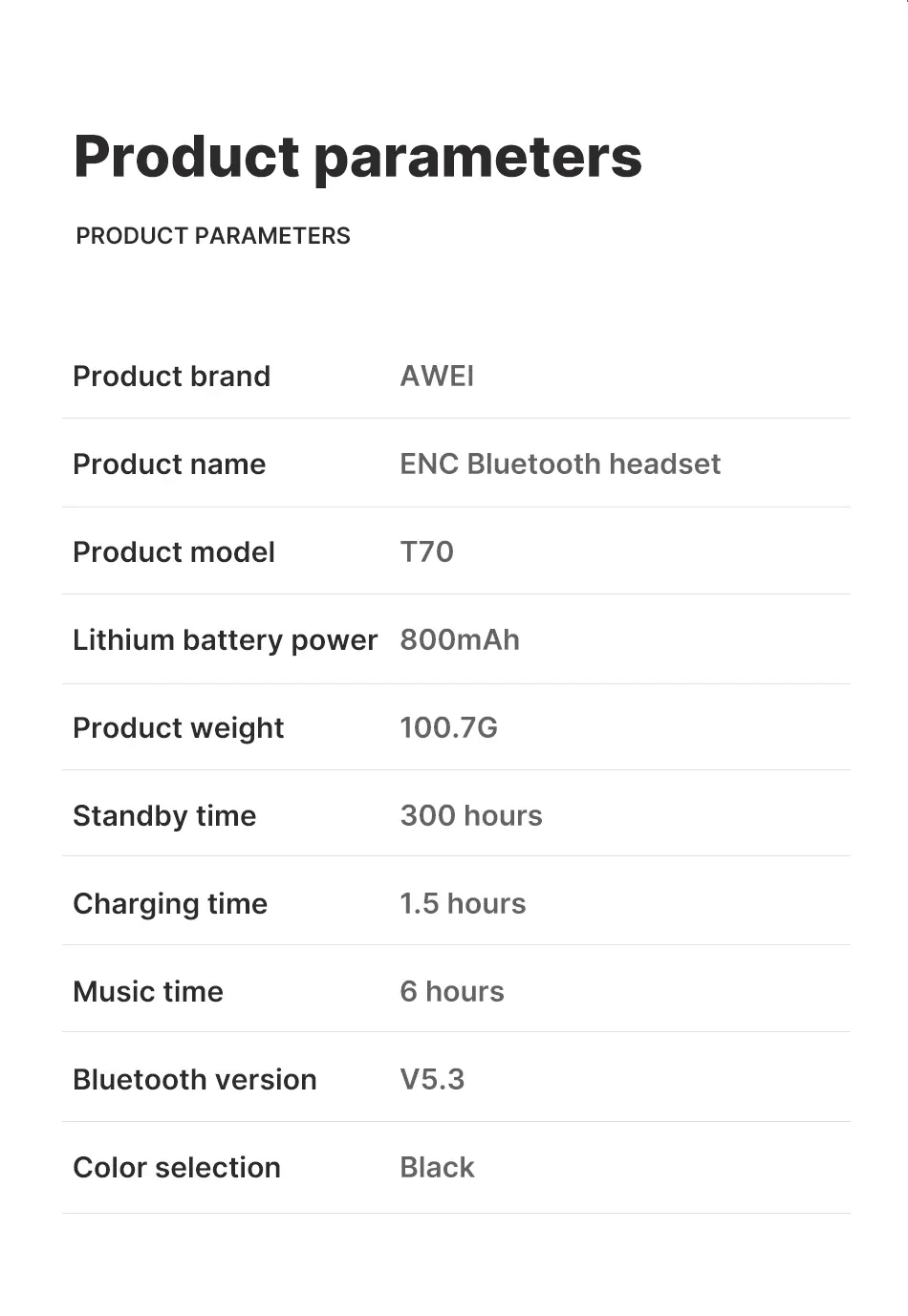908x1316 pixels.
Task: Click the "300 hours" standby value
Action: 471,816
